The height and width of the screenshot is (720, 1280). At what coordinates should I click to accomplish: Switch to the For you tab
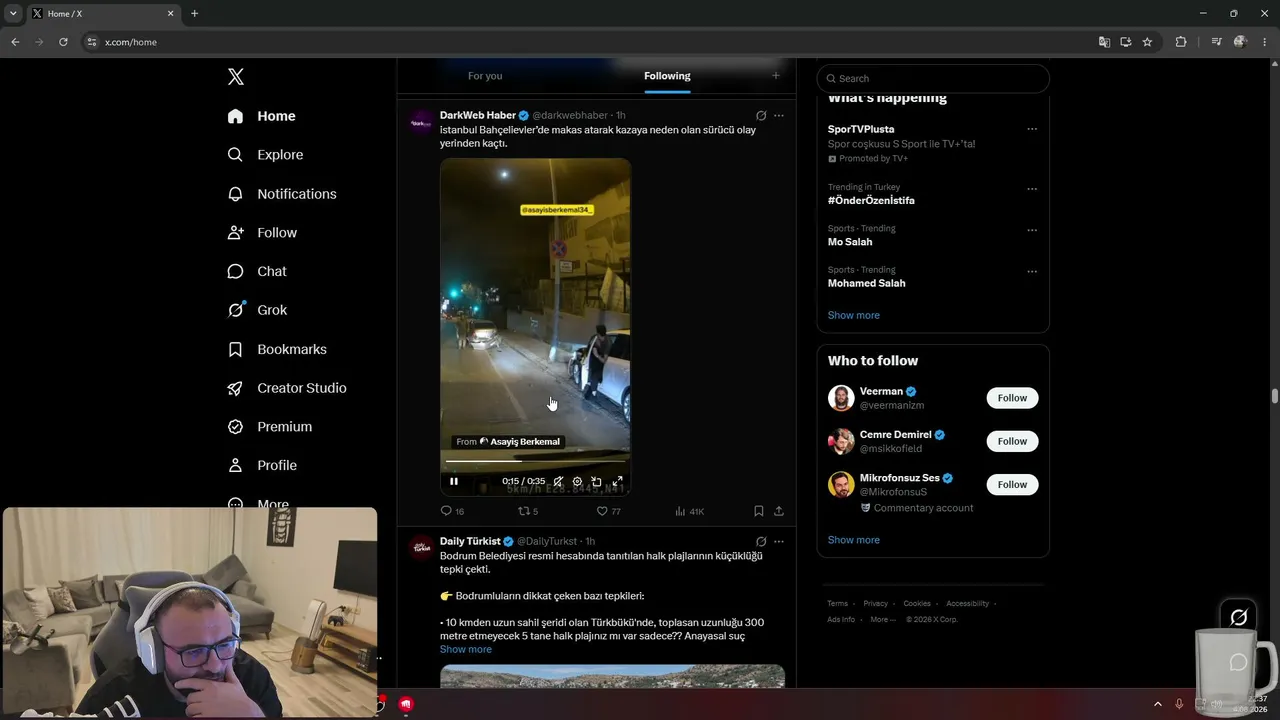point(485,76)
